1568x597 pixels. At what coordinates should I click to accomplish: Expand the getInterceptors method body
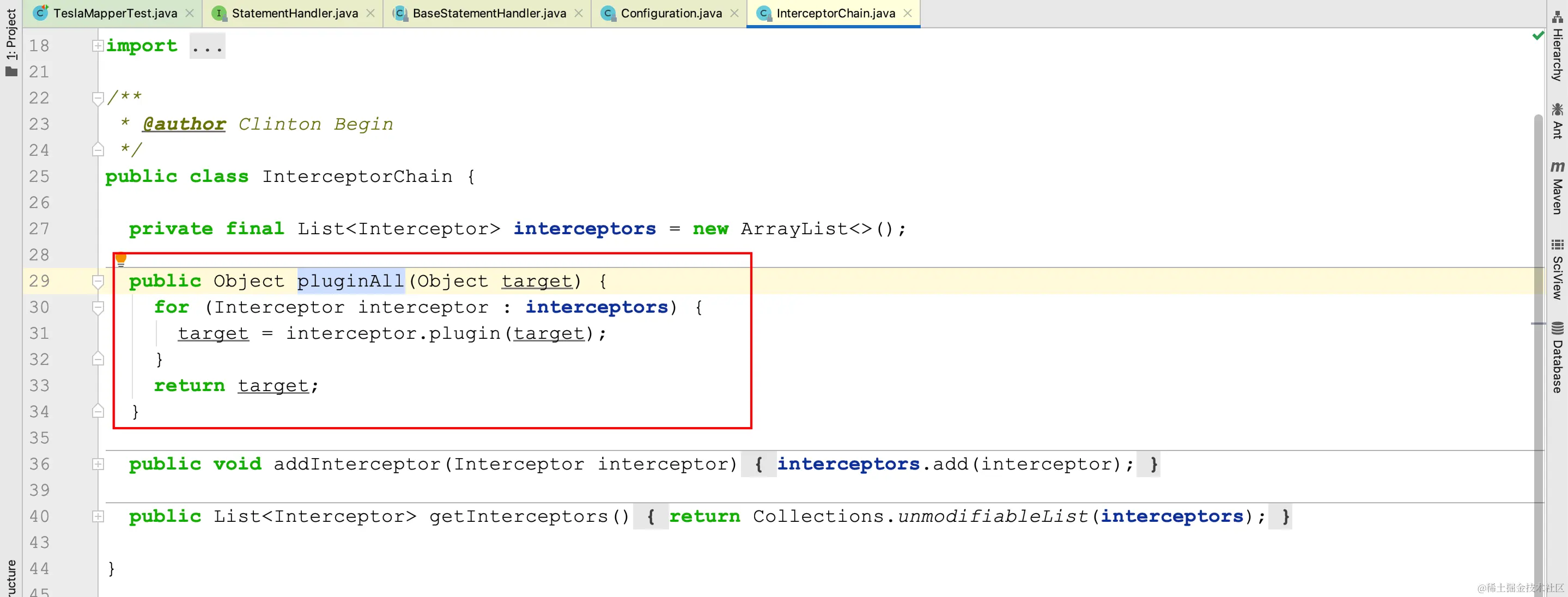coord(98,517)
